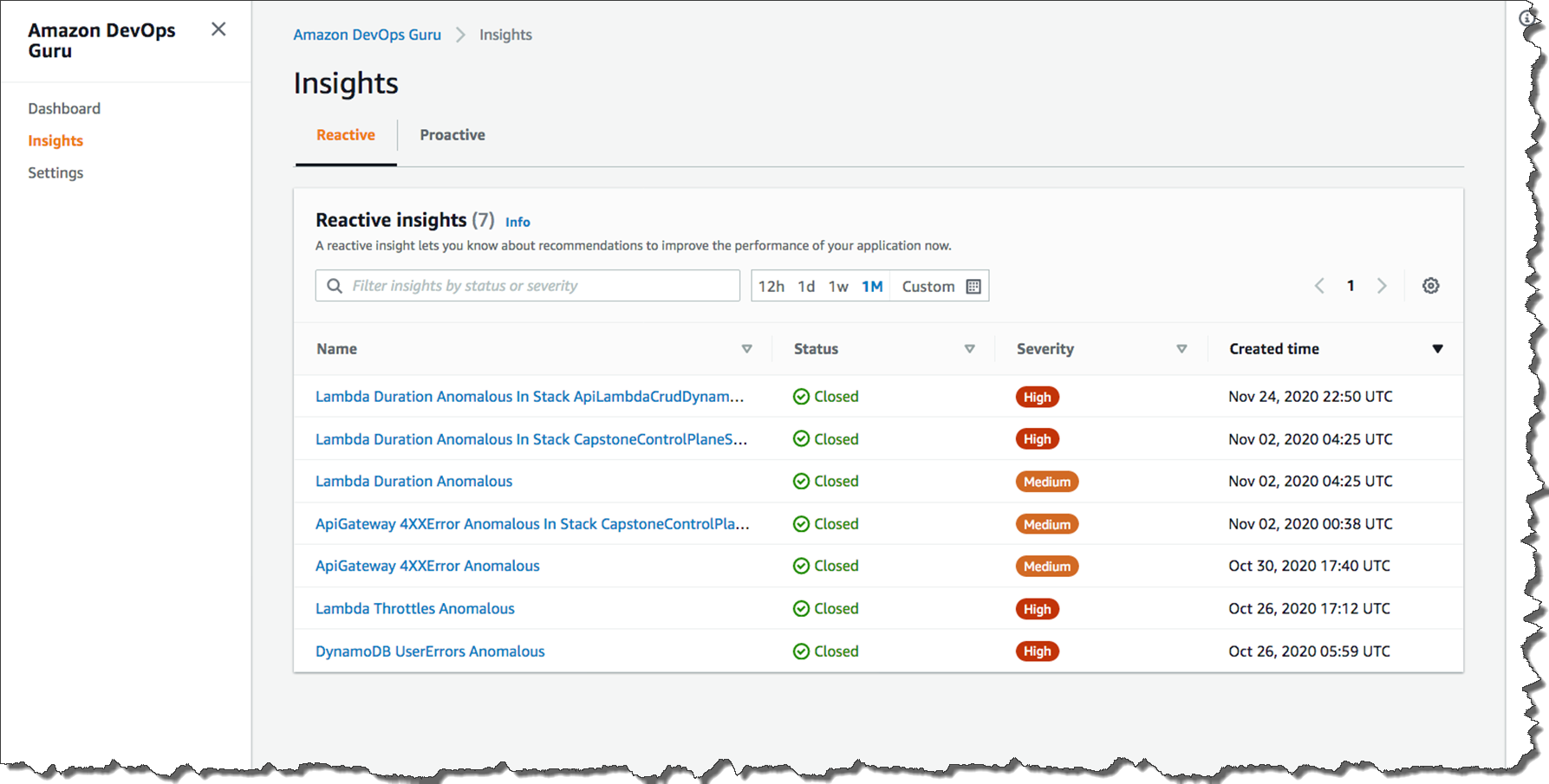Select the 12h time range
Viewport: 1549px width, 784px height.
(x=771, y=287)
